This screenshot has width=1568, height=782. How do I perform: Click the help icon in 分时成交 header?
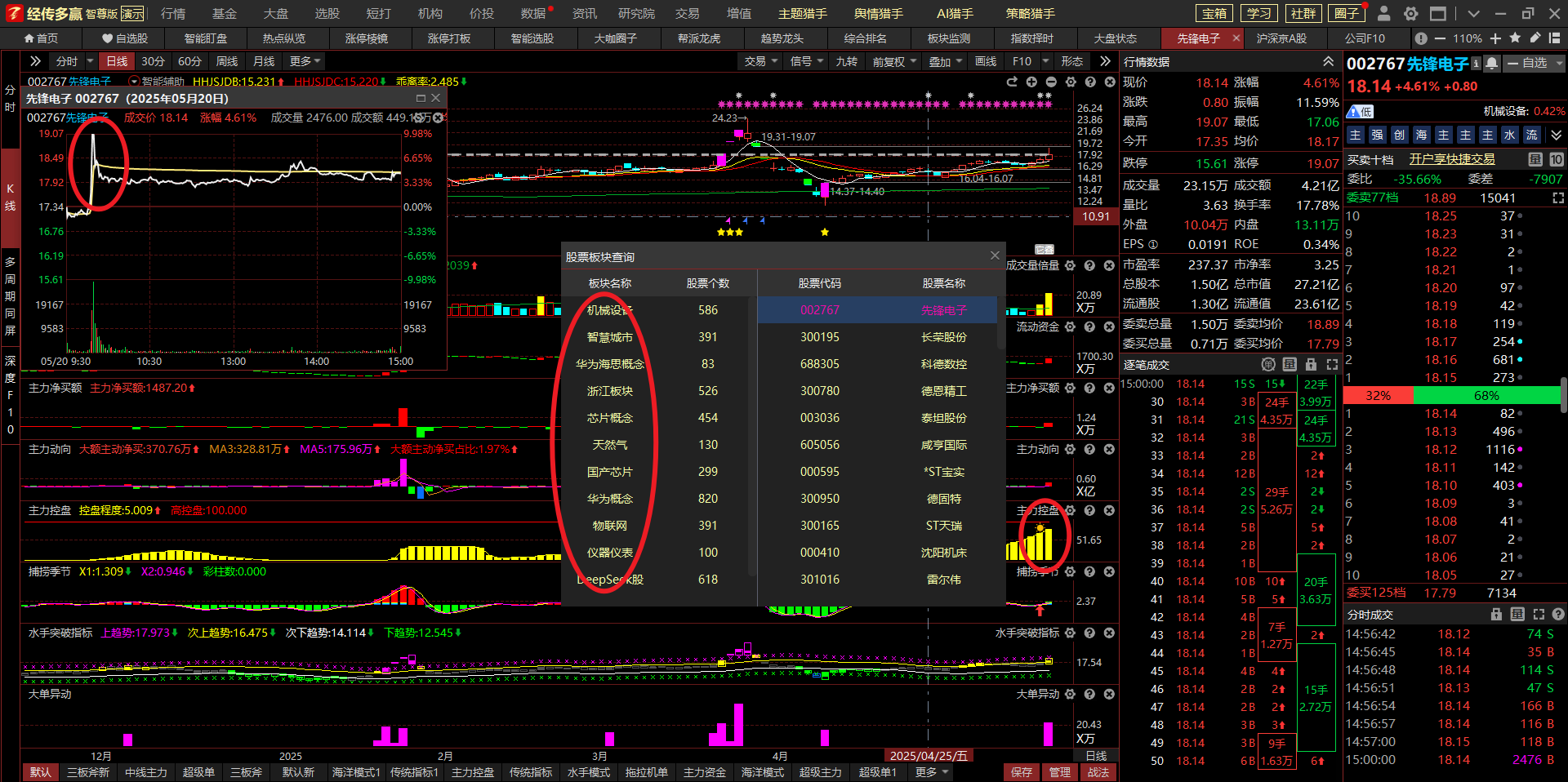(1558, 614)
